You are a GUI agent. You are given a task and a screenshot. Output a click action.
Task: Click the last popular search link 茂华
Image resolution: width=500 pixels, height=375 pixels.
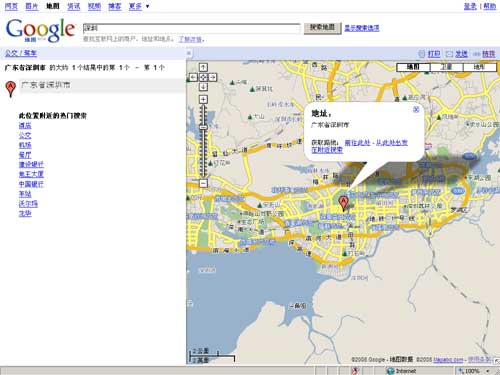[25, 214]
